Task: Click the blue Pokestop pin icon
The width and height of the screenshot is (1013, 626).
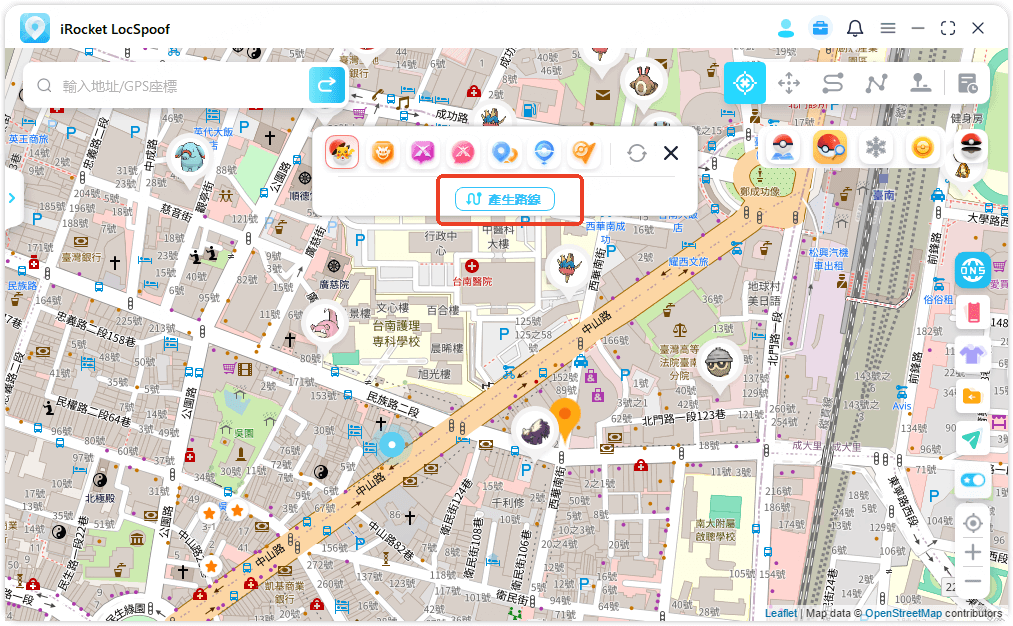Action: tap(544, 153)
